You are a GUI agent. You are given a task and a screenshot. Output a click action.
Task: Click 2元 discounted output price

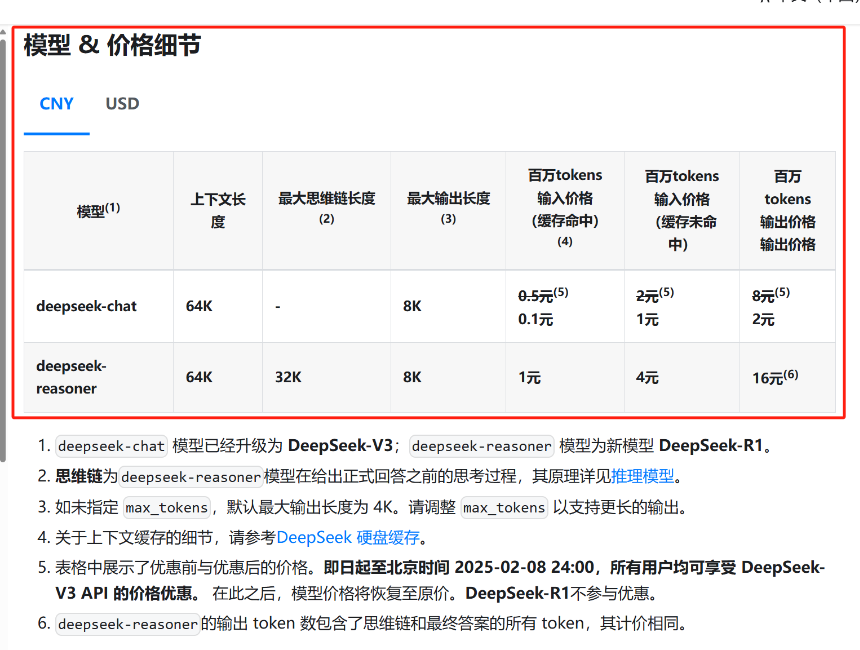pyautogui.click(x=763, y=319)
